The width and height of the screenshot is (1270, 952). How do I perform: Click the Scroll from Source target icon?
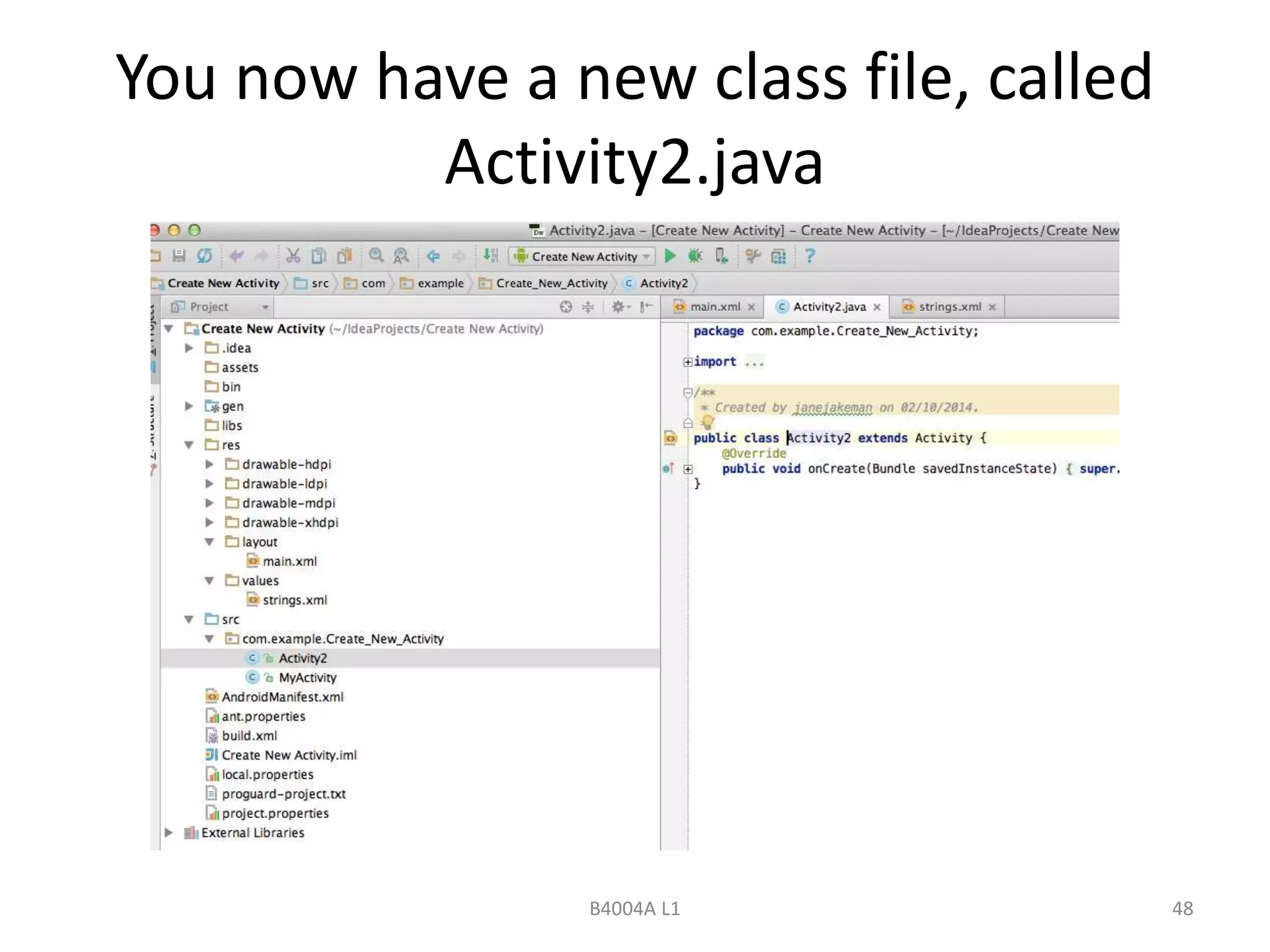[566, 306]
